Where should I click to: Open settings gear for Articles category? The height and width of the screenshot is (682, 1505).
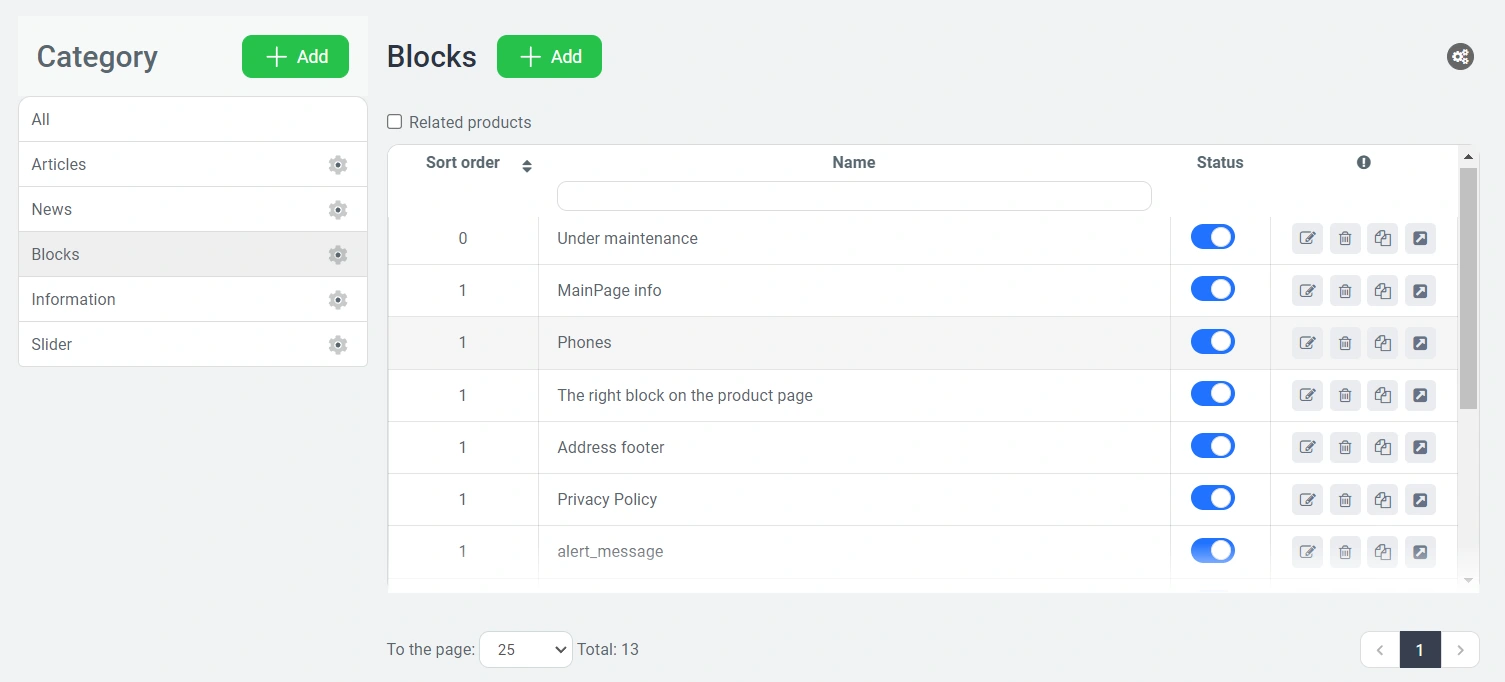coord(338,165)
